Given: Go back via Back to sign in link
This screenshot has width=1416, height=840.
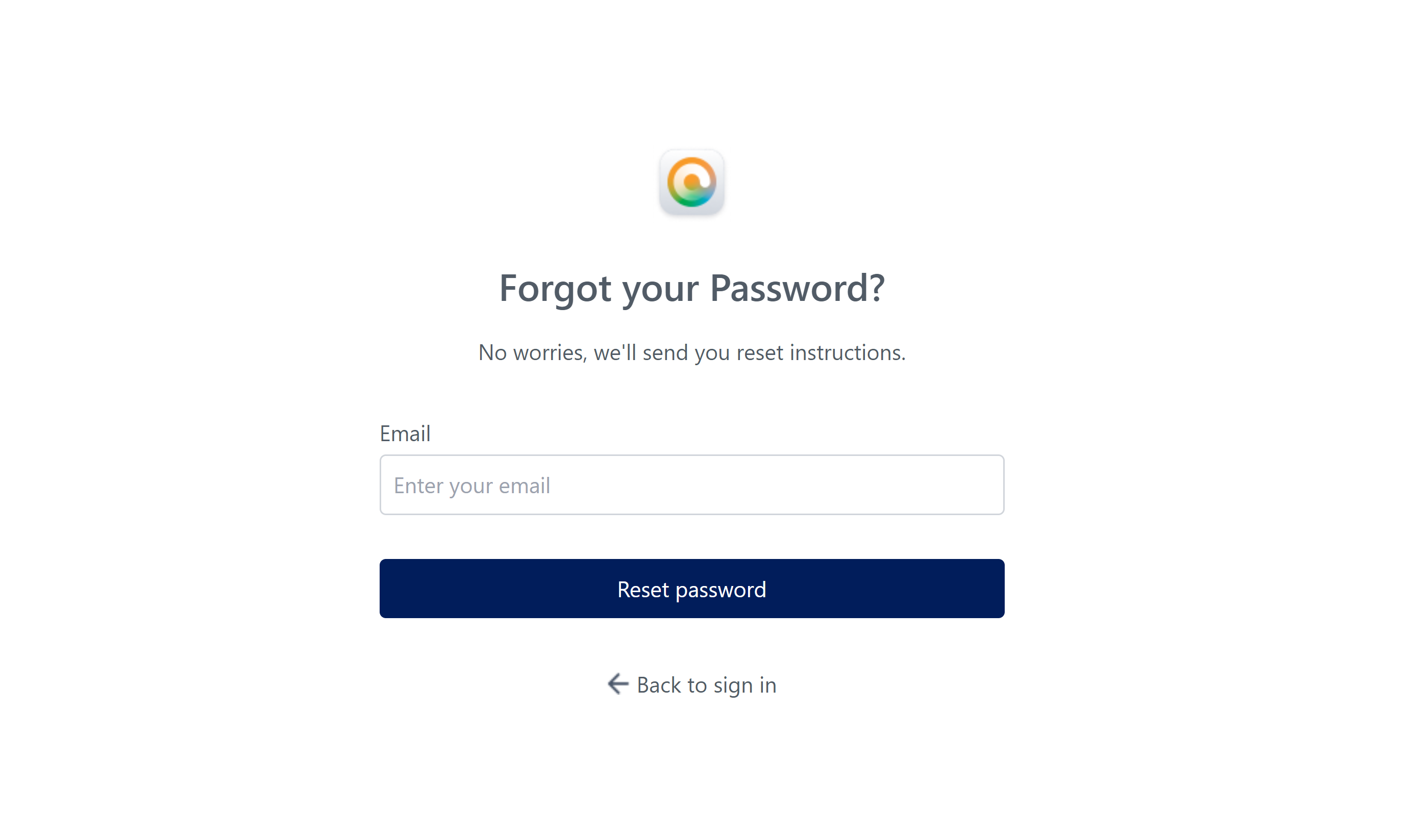Looking at the screenshot, I should [706, 685].
